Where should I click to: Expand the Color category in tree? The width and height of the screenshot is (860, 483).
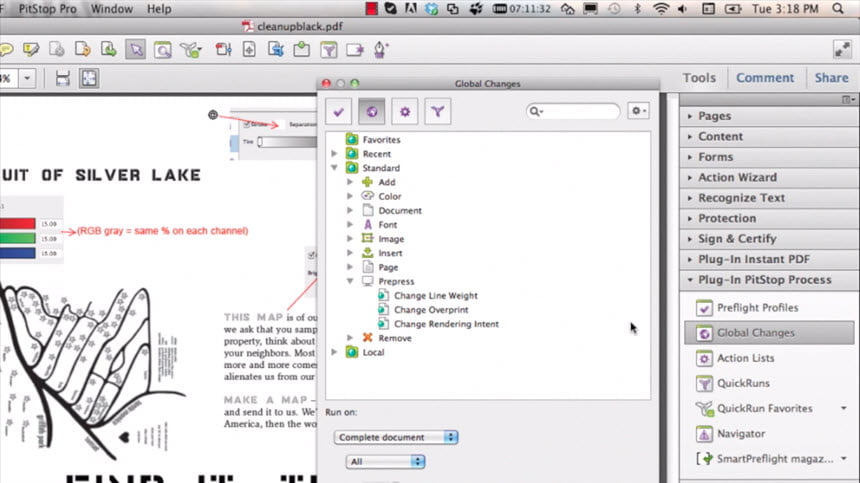point(350,197)
